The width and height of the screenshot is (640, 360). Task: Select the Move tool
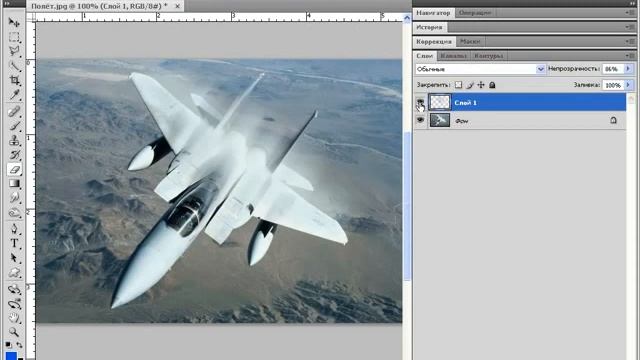point(14,22)
